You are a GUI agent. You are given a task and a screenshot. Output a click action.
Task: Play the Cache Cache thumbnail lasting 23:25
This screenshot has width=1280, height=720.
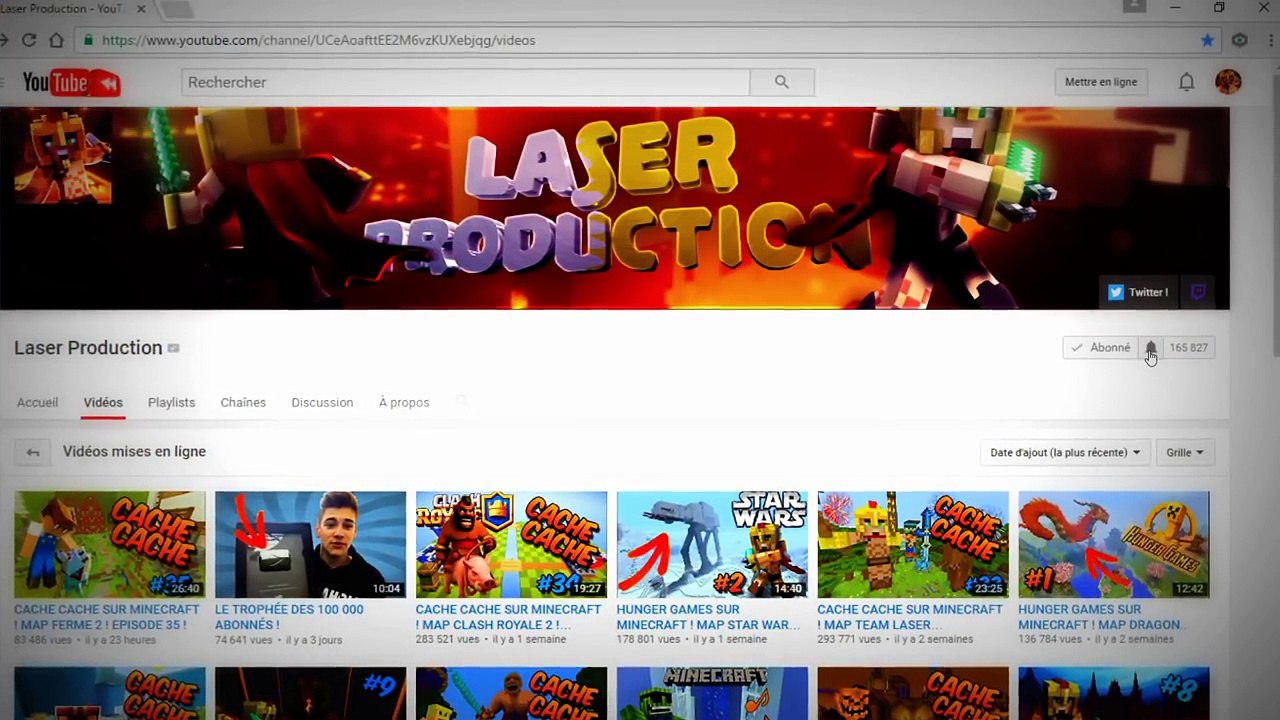coord(913,545)
